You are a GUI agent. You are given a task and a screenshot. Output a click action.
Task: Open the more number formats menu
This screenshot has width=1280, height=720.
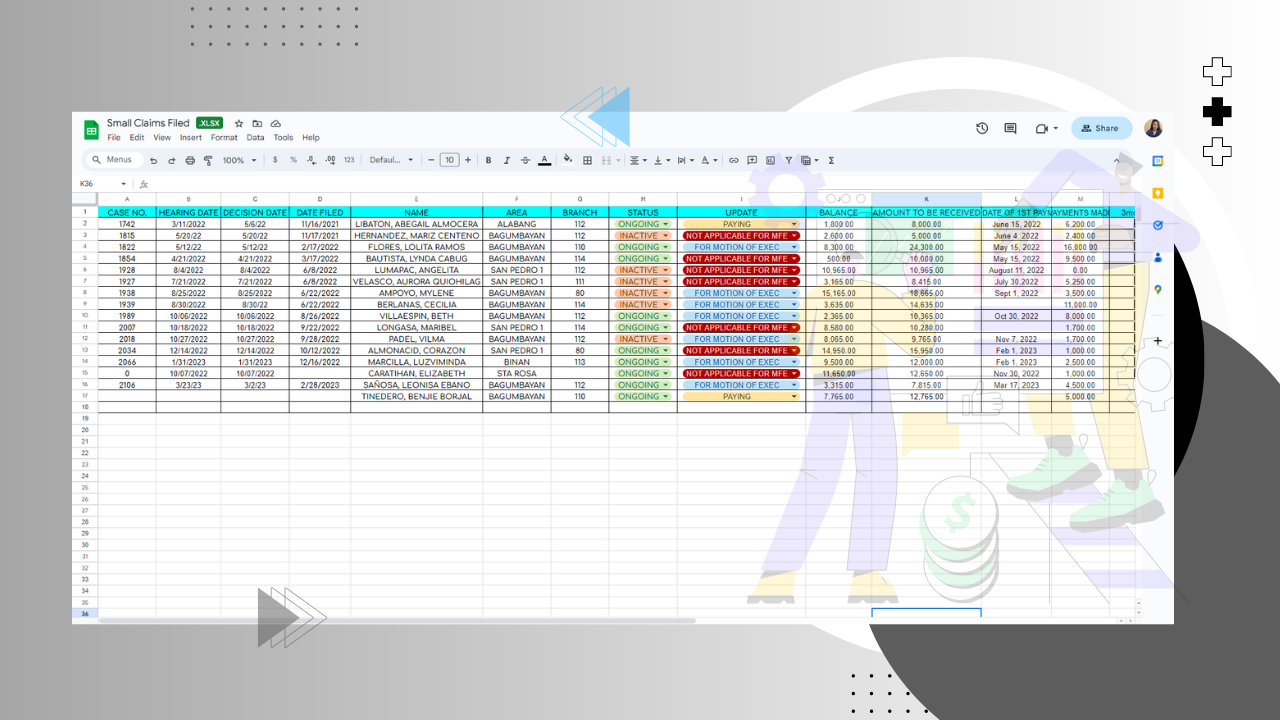349,160
